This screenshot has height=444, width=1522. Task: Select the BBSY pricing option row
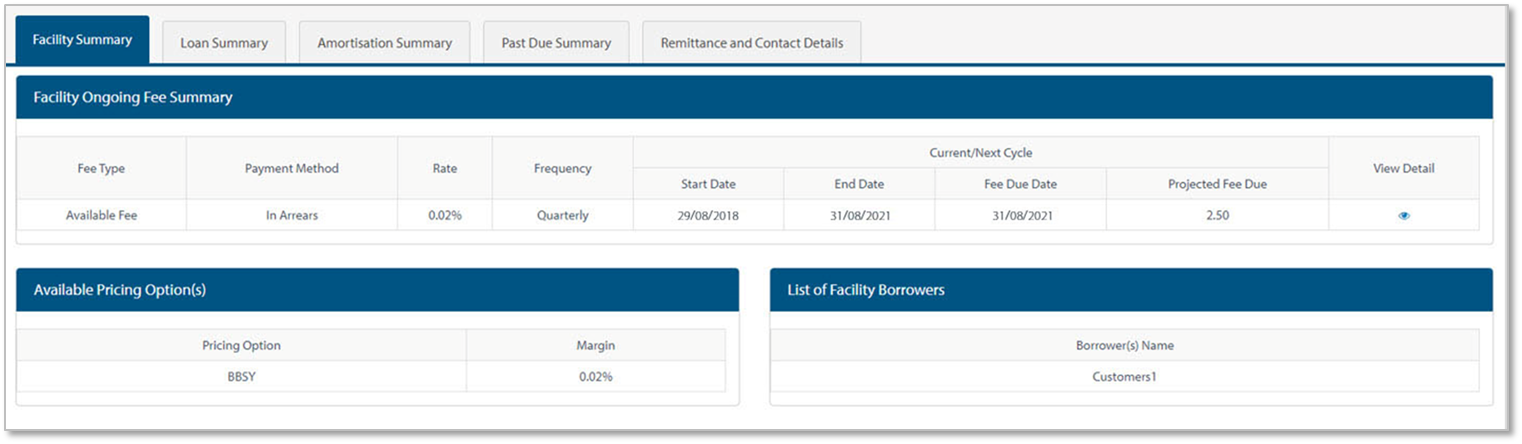pos(241,377)
